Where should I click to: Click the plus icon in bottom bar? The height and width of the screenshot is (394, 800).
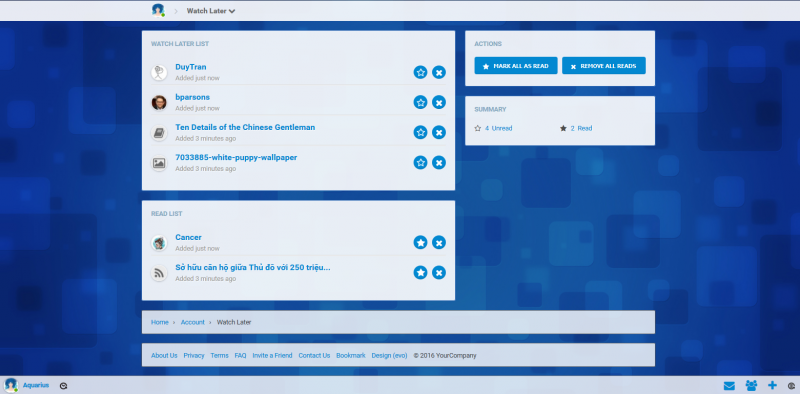click(x=772, y=386)
